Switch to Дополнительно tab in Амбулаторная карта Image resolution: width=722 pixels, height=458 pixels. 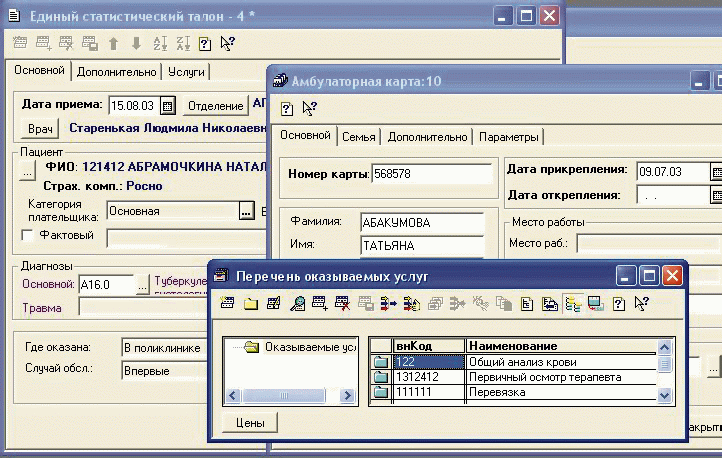click(x=427, y=137)
